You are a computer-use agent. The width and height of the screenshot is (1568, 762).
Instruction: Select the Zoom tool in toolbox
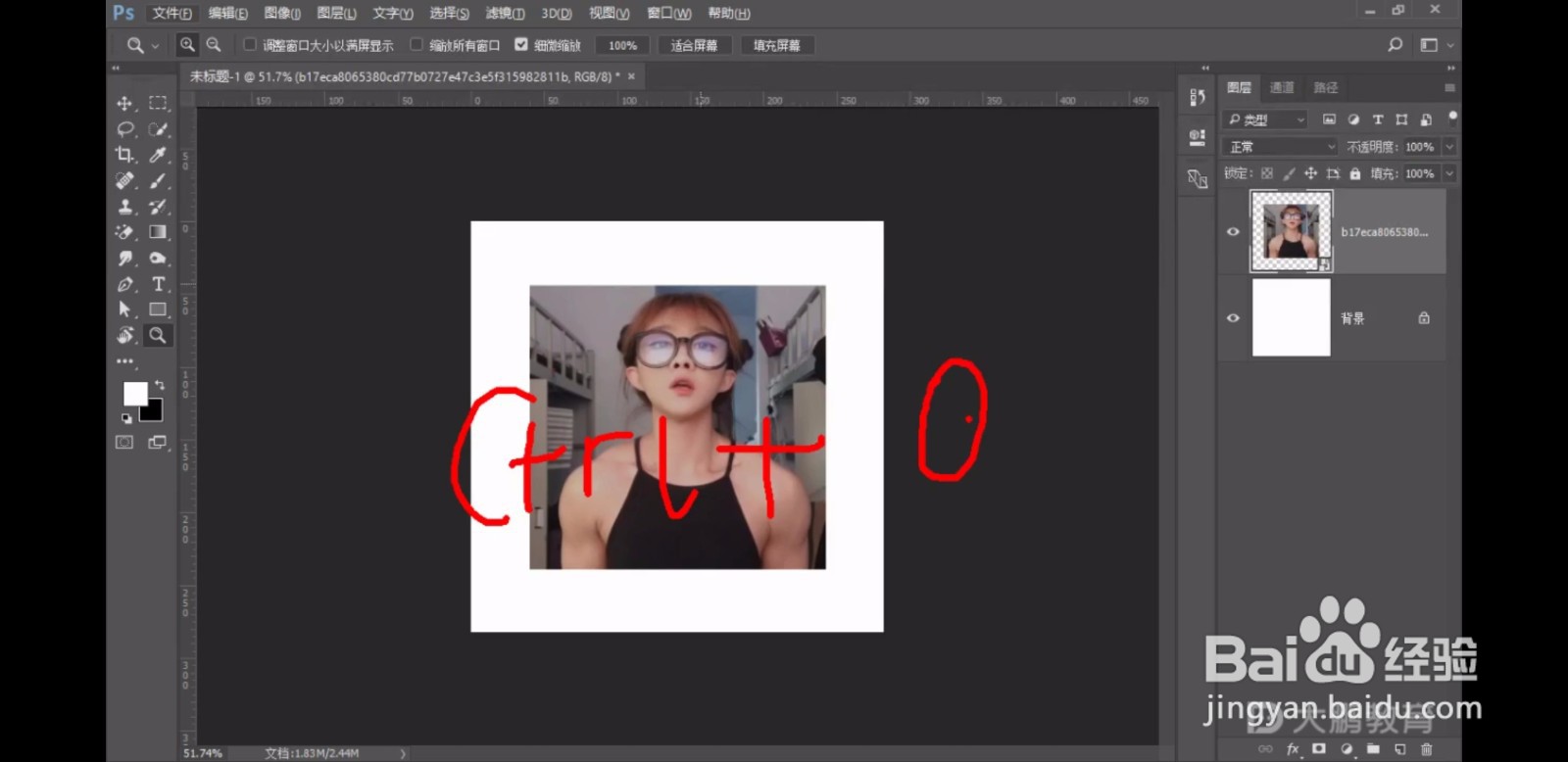click(x=157, y=335)
